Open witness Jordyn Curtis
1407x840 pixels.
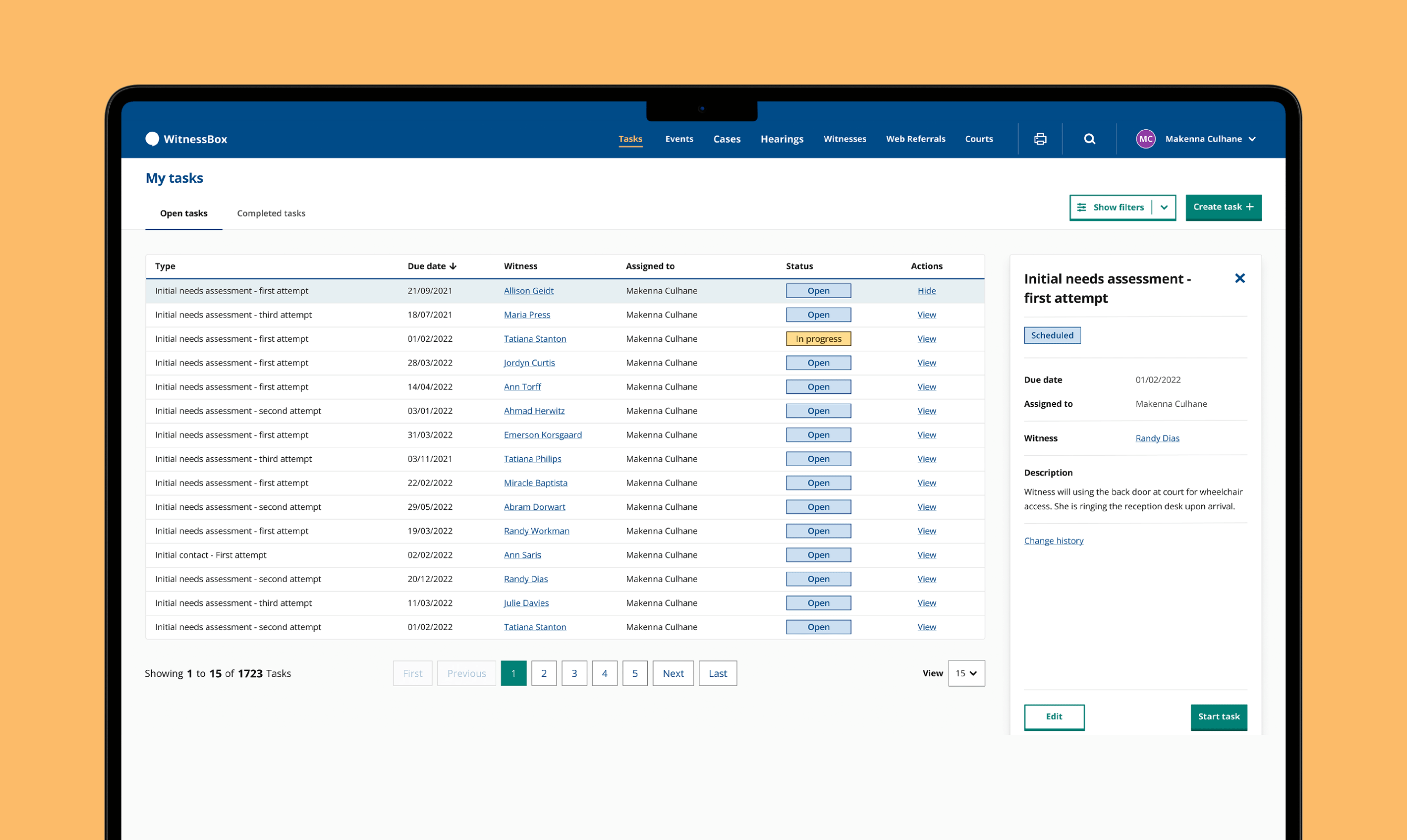click(x=529, y=363)
